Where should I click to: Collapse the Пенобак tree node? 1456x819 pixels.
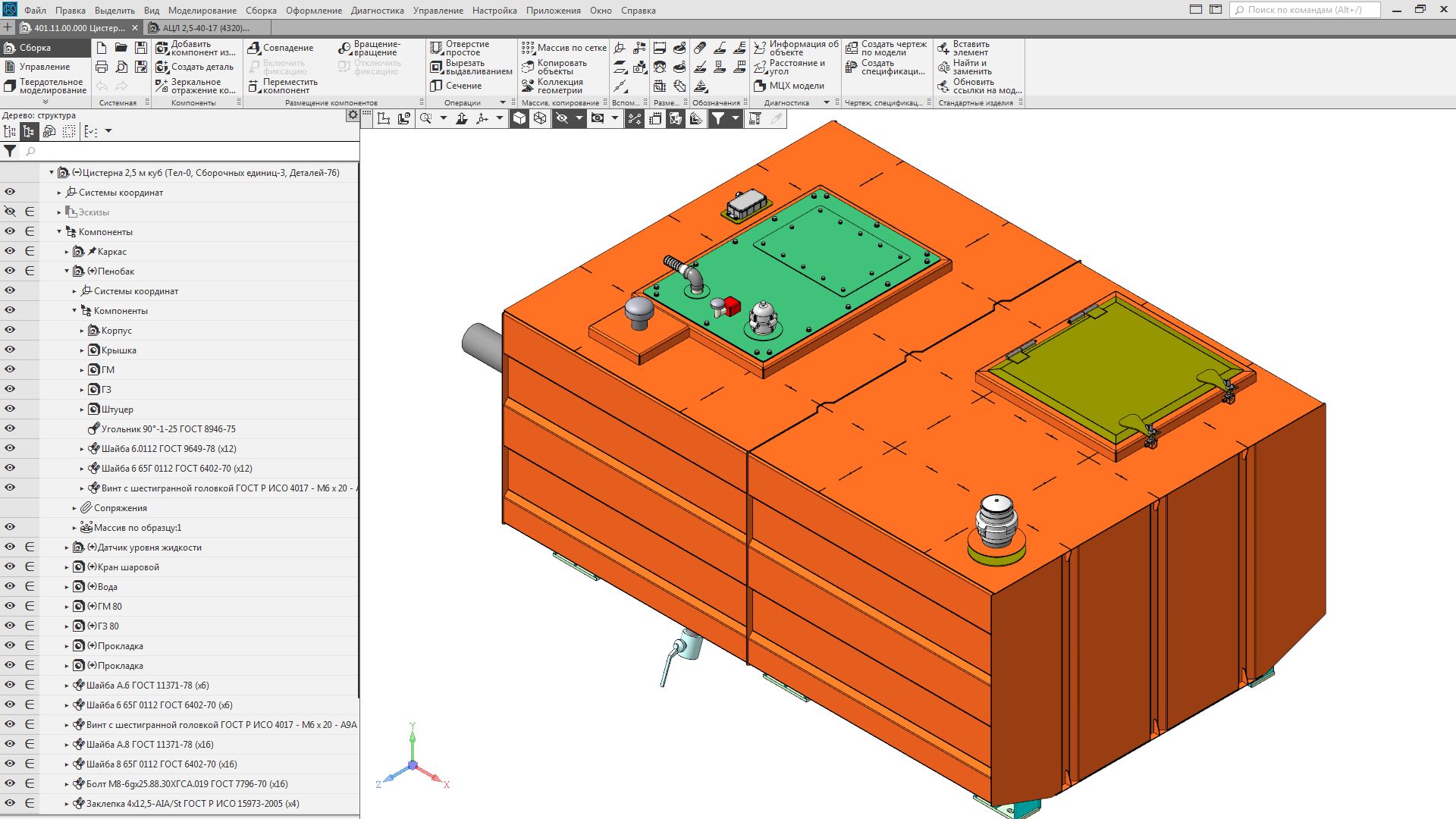(67, 271)
